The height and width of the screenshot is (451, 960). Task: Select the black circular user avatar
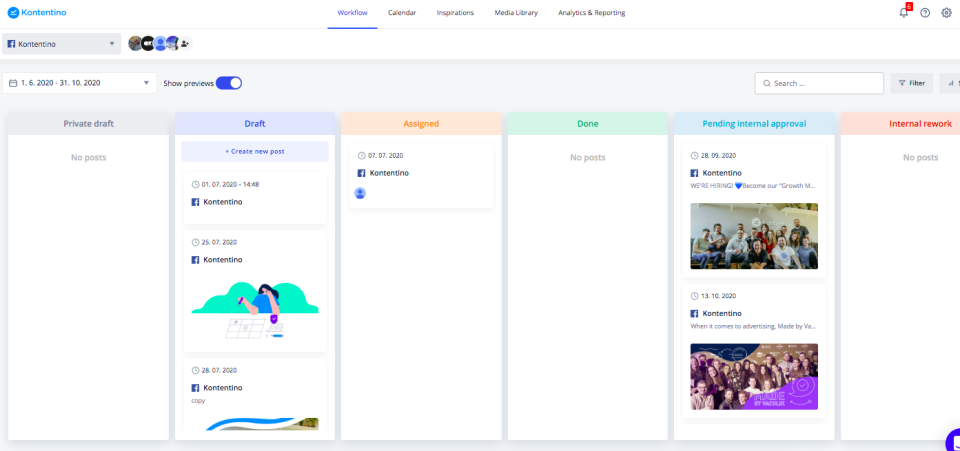click(148, 43)
